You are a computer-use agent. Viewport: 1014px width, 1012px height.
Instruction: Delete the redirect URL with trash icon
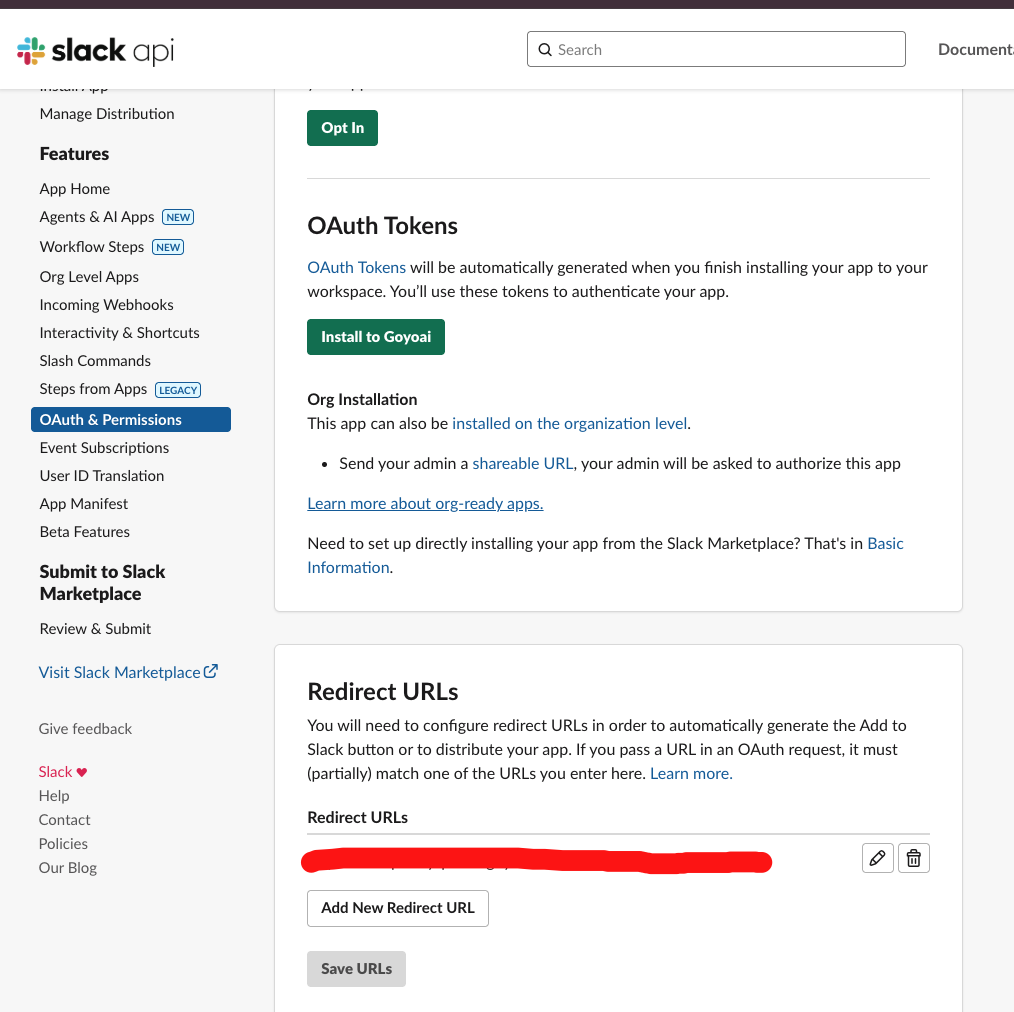pos(914,858)
